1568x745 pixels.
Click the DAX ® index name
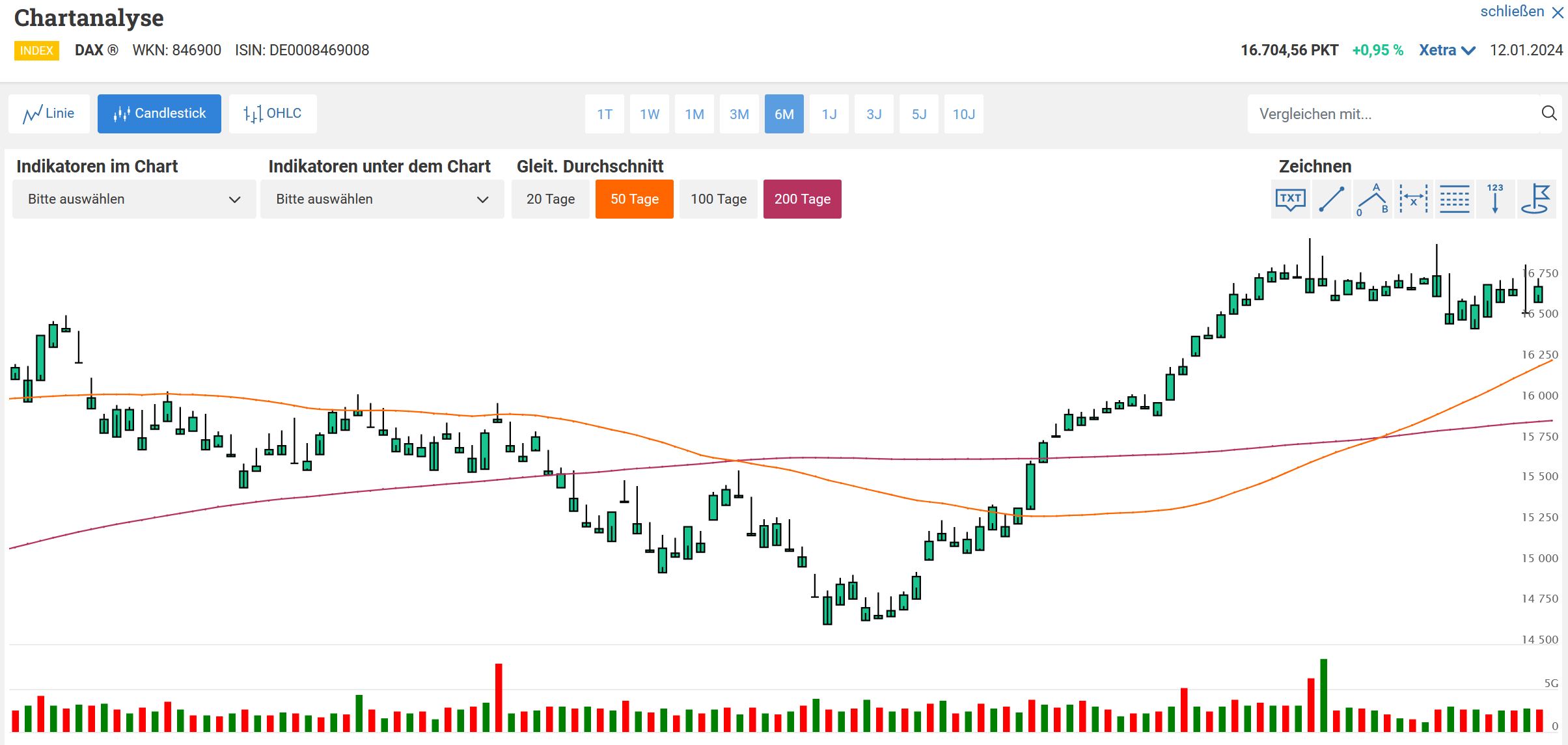[96, 50]
